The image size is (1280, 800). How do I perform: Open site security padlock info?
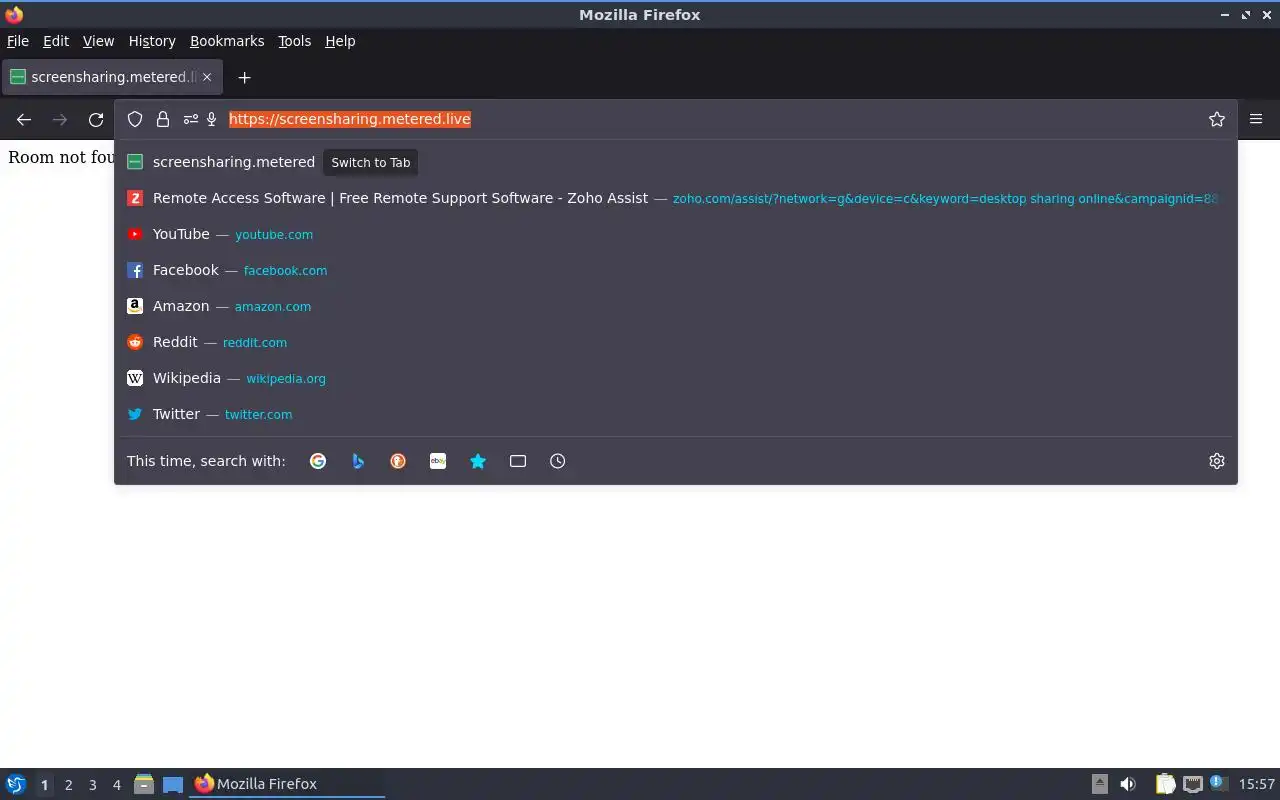tap(163, 119)
